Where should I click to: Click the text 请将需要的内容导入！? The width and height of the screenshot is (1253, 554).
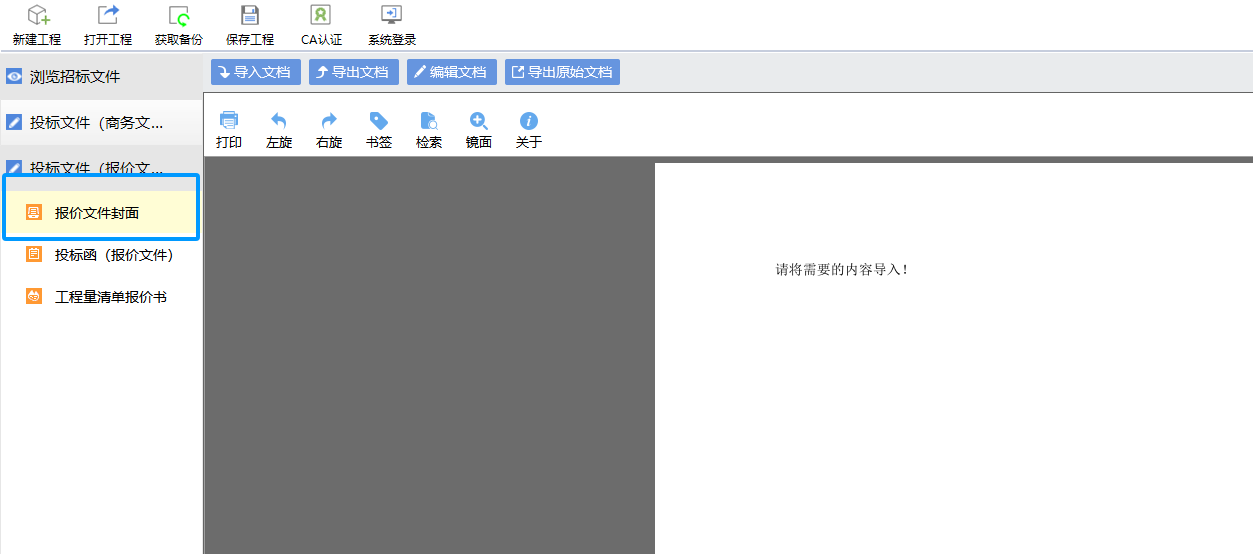click(843, 270)
